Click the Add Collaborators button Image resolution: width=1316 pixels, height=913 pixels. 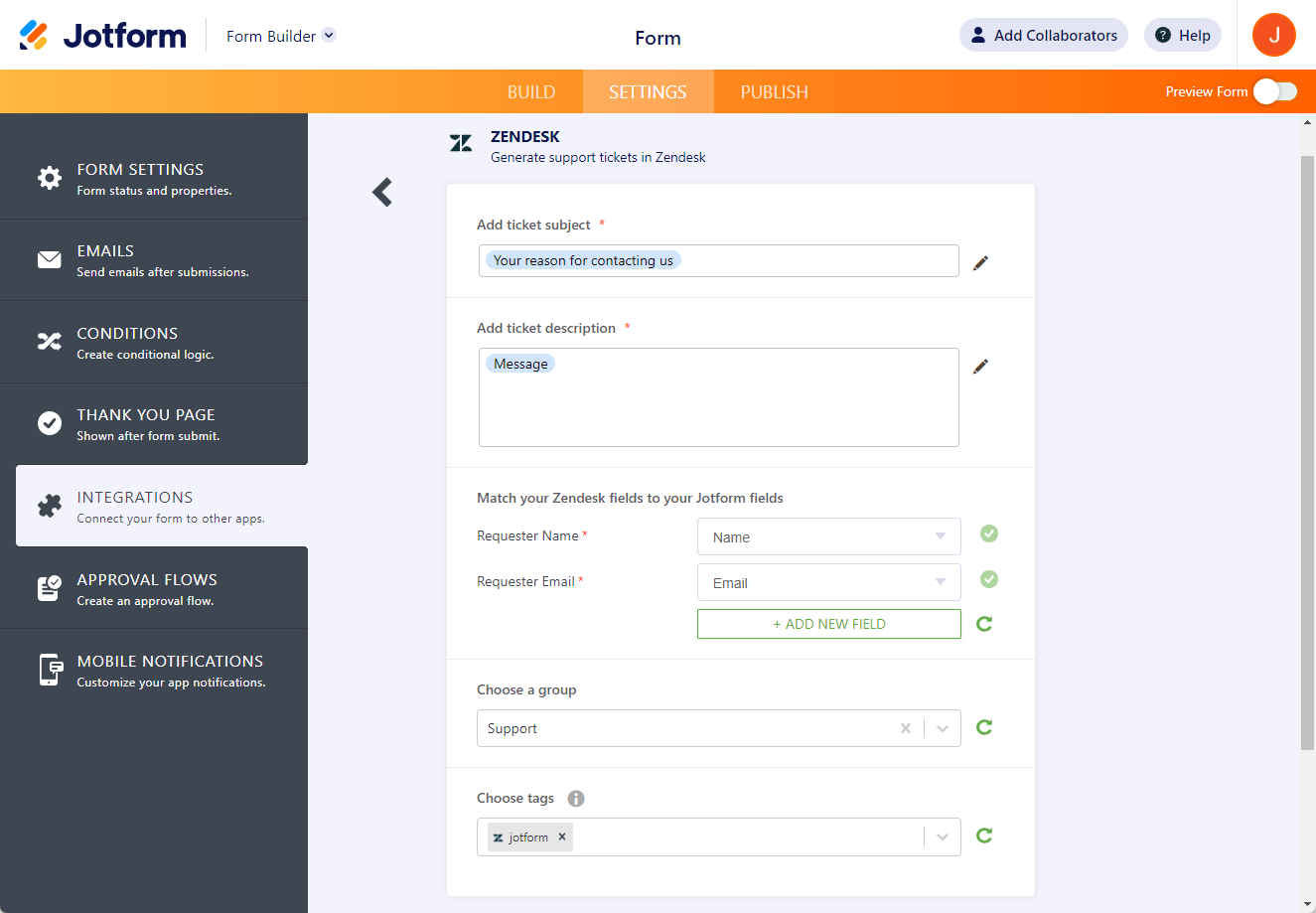(x=1043, y=35)
